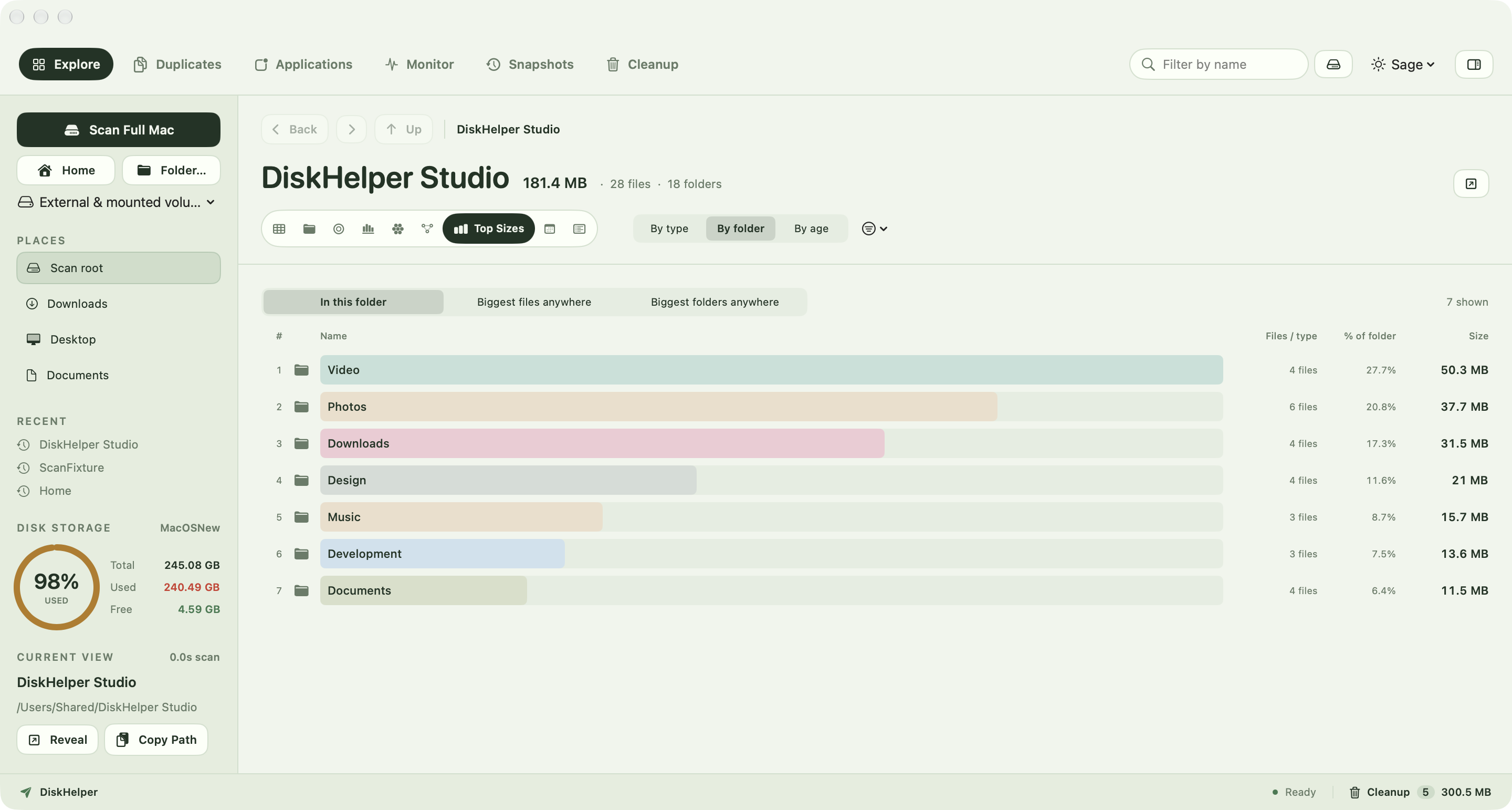Image resolution: width=1512 pixels, height=810 pixels.
Task: Open the Sage theme dropdown
Action: 1403,64
